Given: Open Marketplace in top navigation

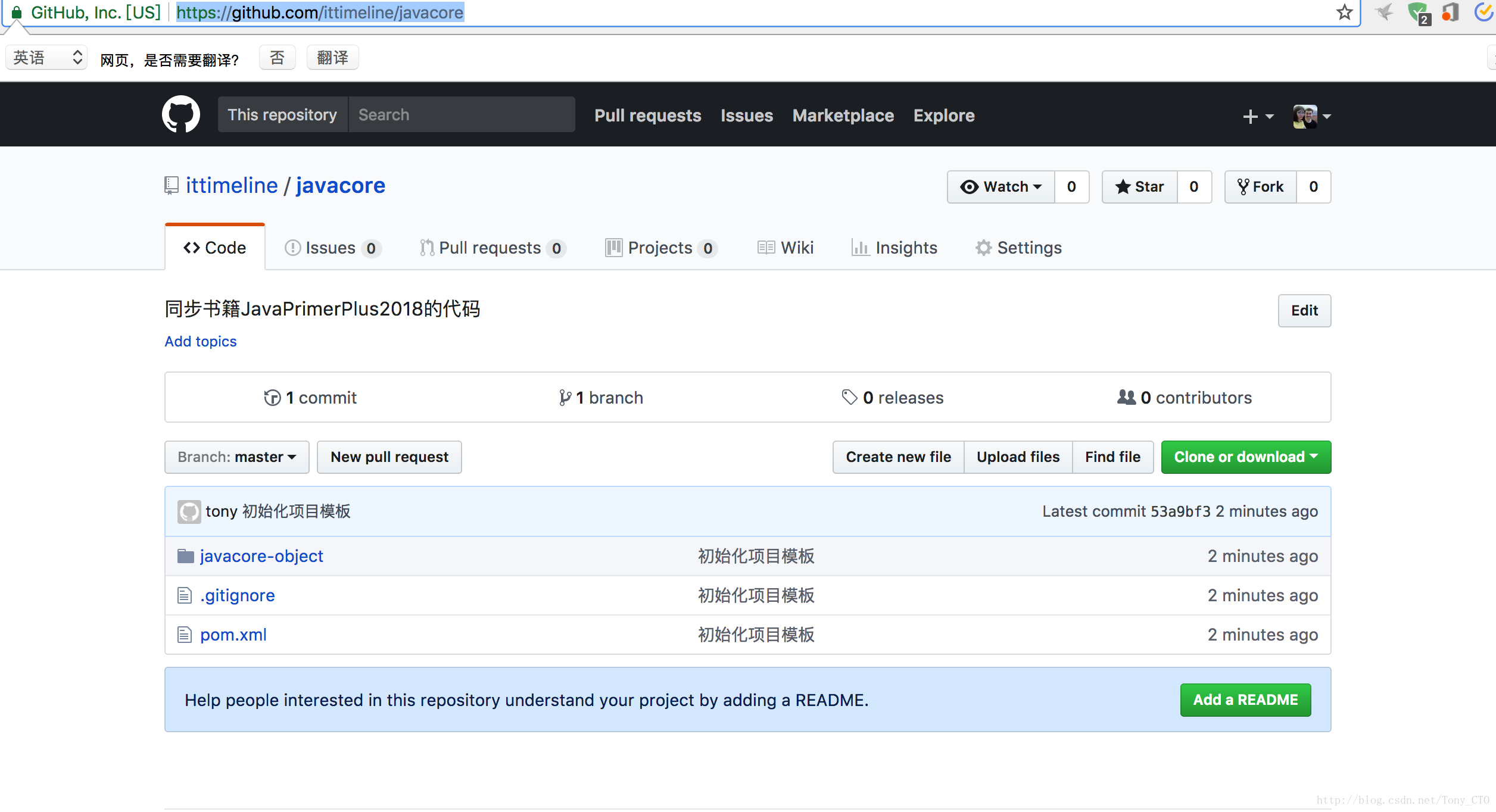Looking at the screenshot, I should pyautogui.click(x=843, y=115).
